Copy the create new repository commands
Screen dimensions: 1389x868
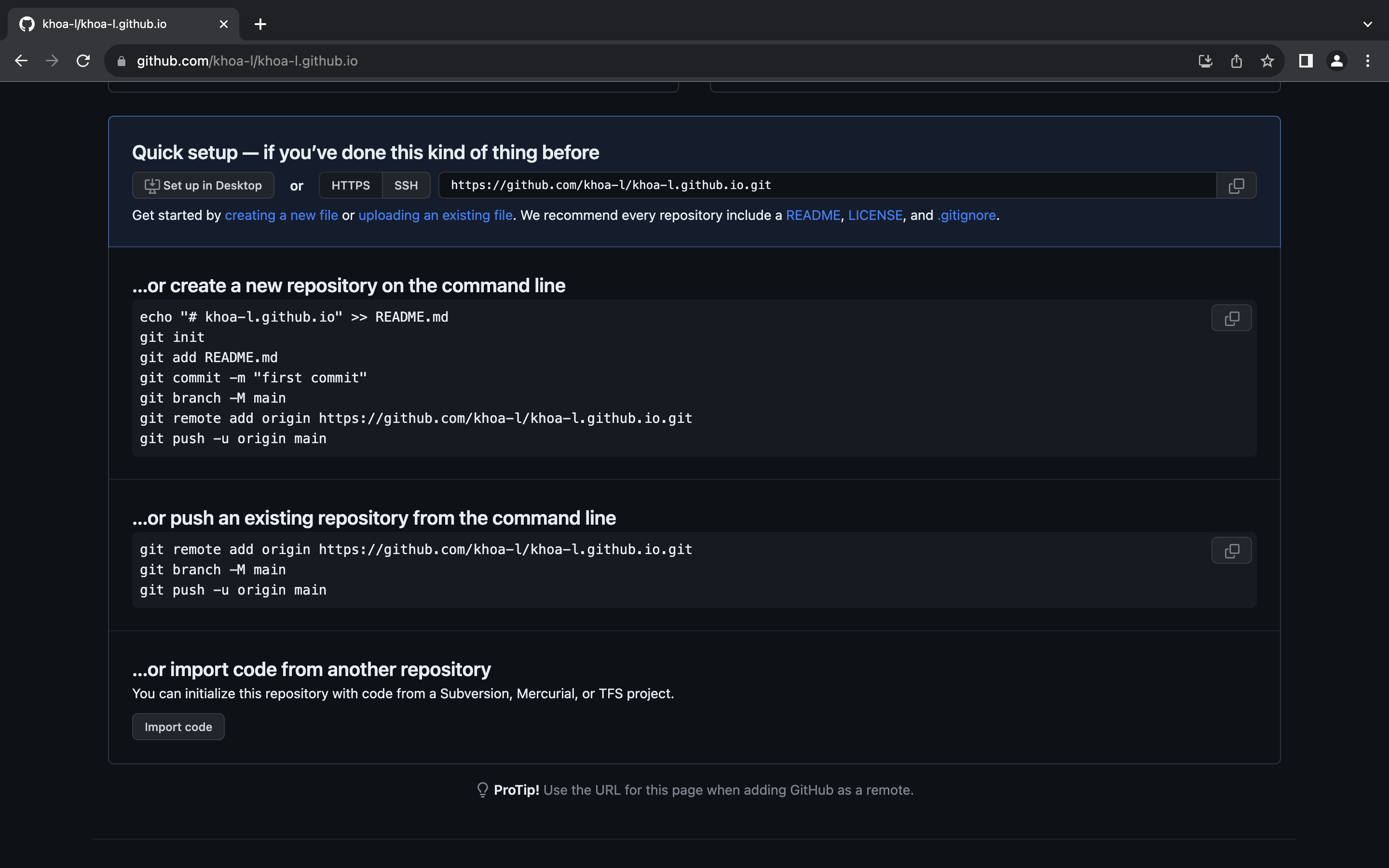pos(1231,318)
